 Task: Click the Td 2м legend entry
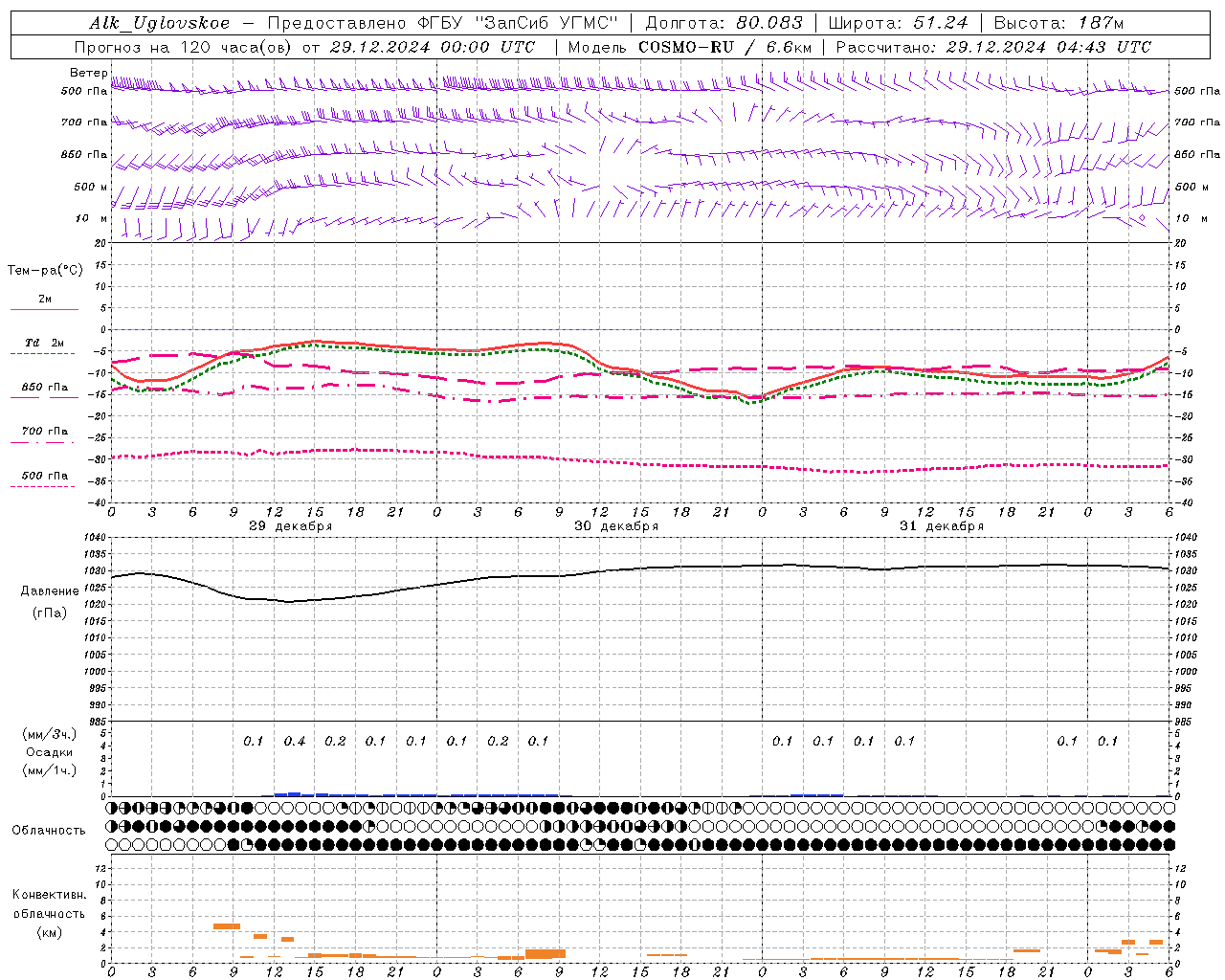[x=45, y=343]
